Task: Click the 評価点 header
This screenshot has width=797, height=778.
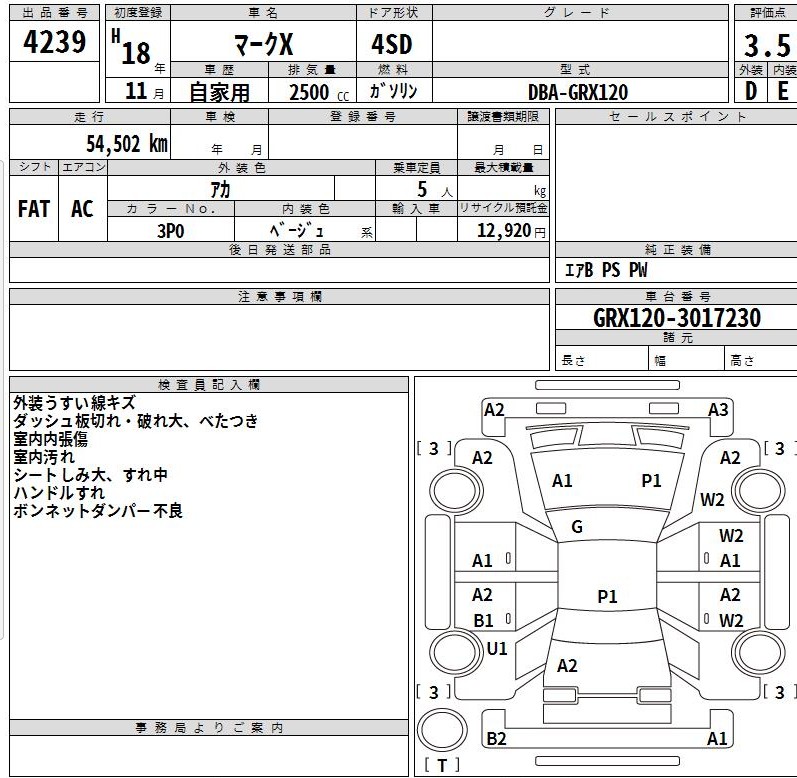Action: [x=768, y=13]
